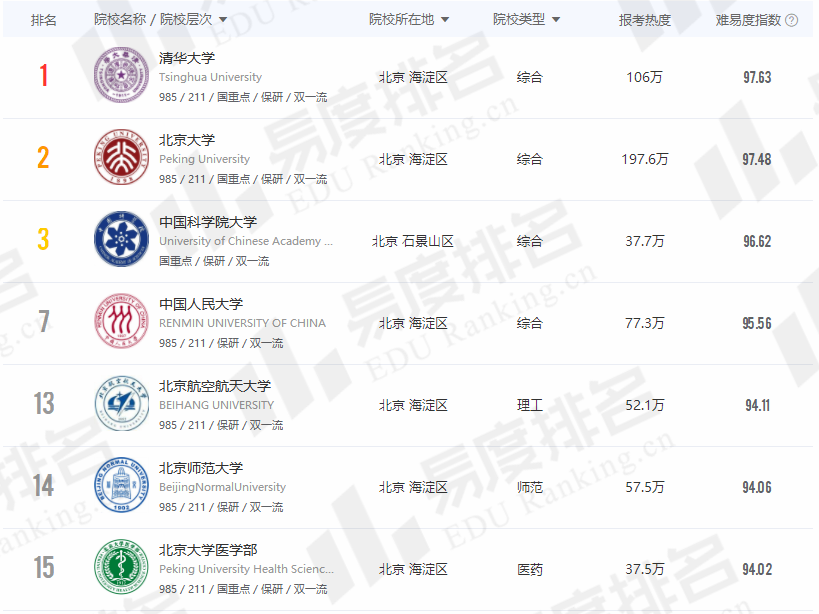
Task: Open the 北京大学 name link
Action: [187, 140]
